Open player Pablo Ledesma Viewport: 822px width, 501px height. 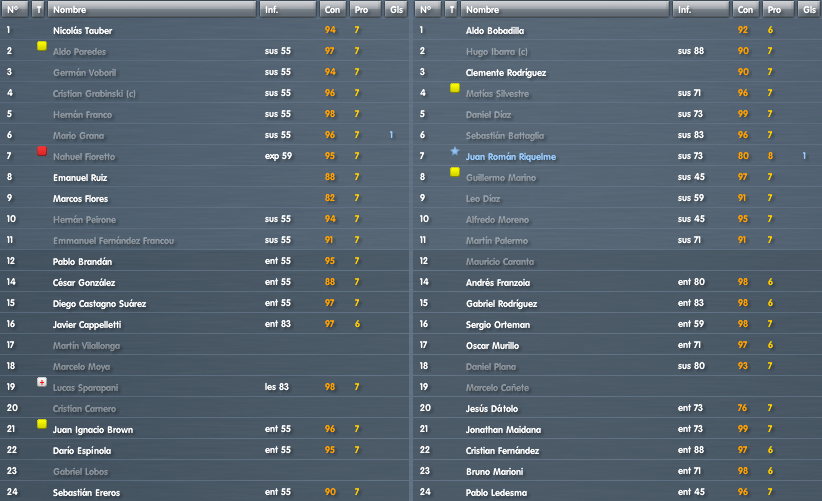point(496,493)
